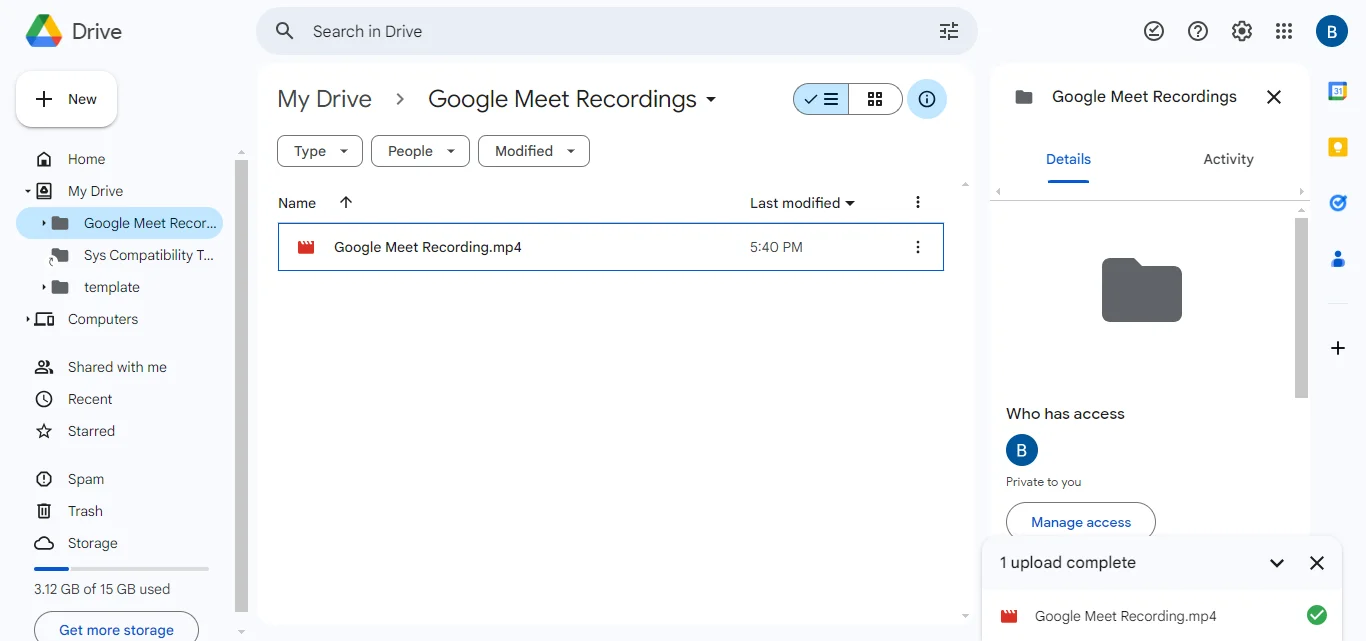Open the People filter dropdown
Screen dimensions: 1366x641
coord(420,151)
